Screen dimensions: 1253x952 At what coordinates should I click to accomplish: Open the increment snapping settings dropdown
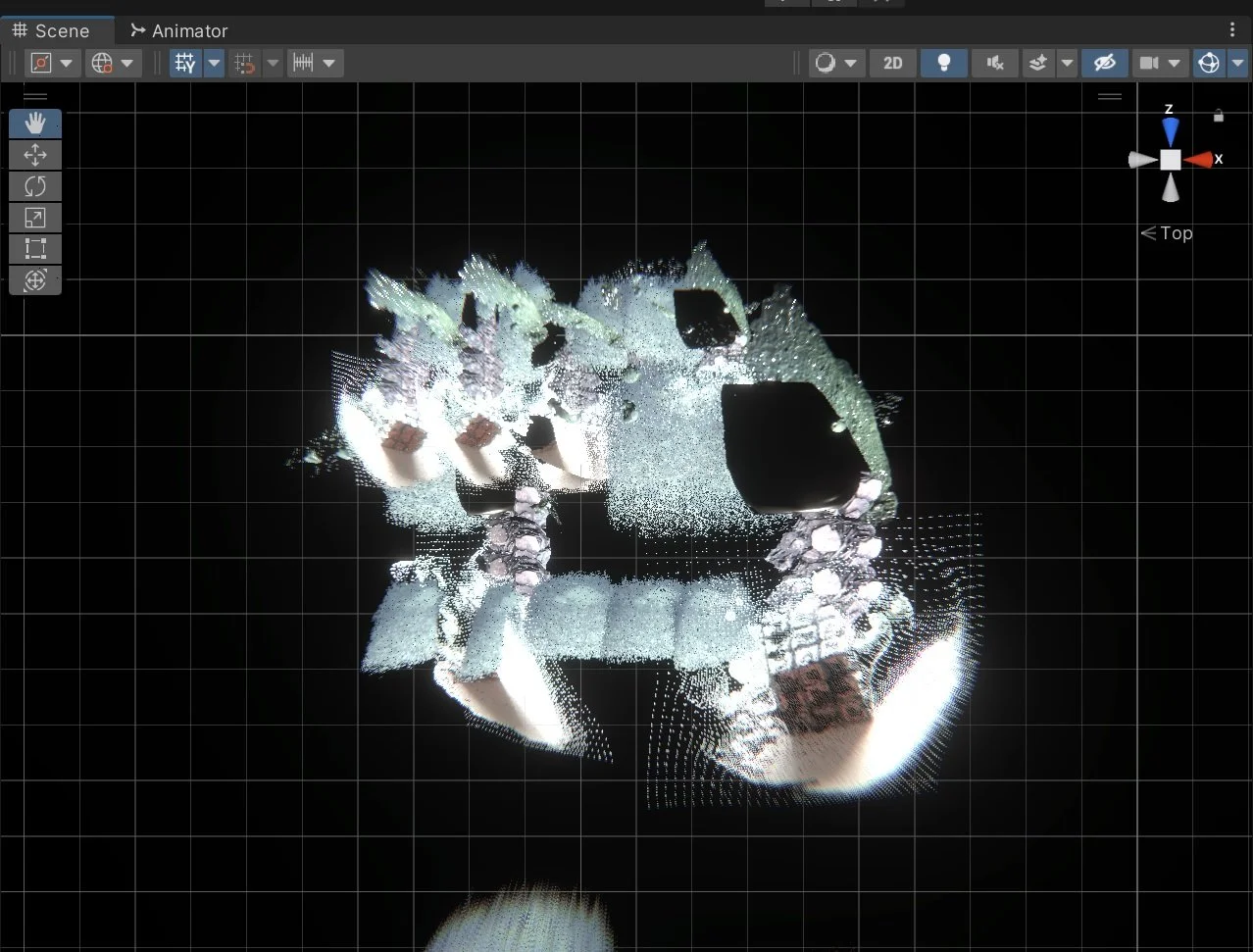pyautogui.click(x=316, y=63)
